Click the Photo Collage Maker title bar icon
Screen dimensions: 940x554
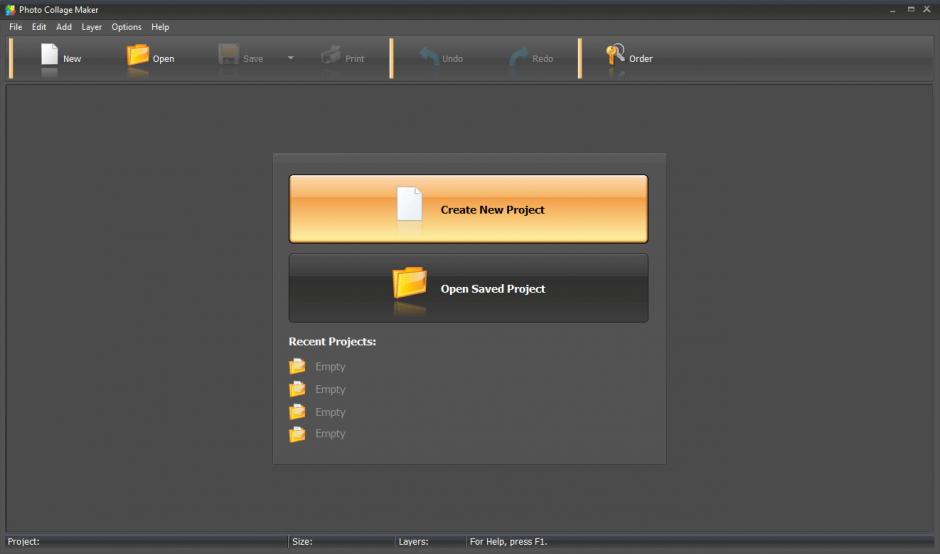pos(10,10)
